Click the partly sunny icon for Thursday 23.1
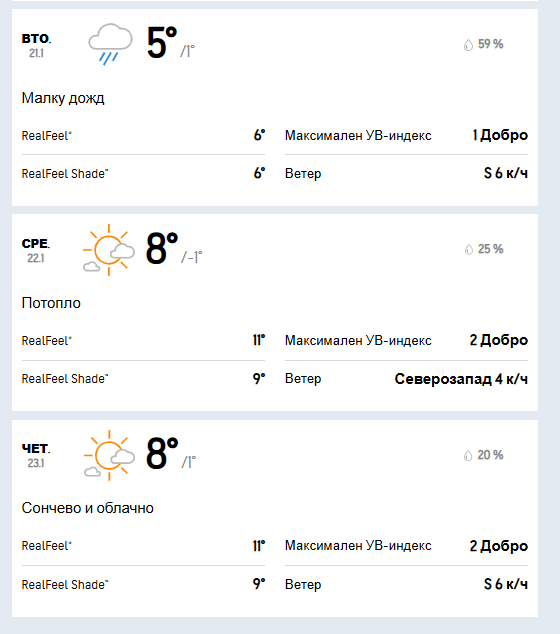 click(x=109, y=455)
